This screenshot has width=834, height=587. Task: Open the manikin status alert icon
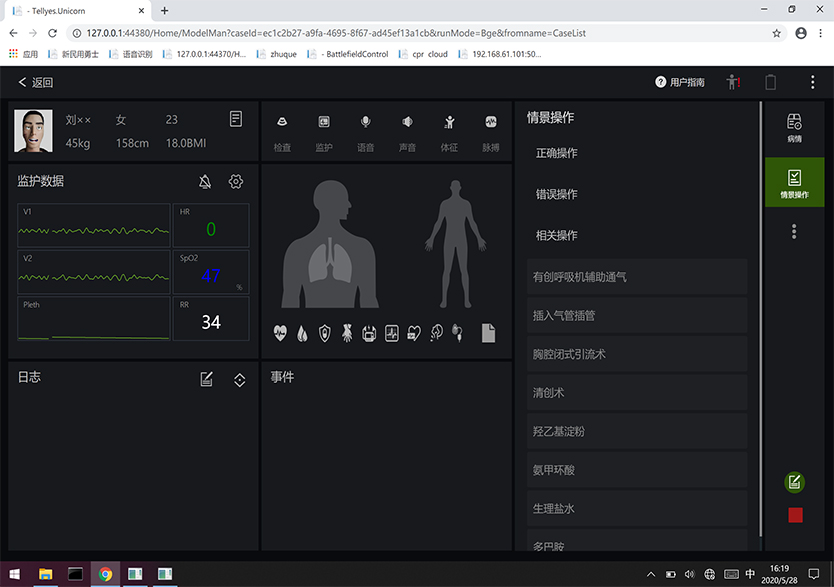coord(733,82)
